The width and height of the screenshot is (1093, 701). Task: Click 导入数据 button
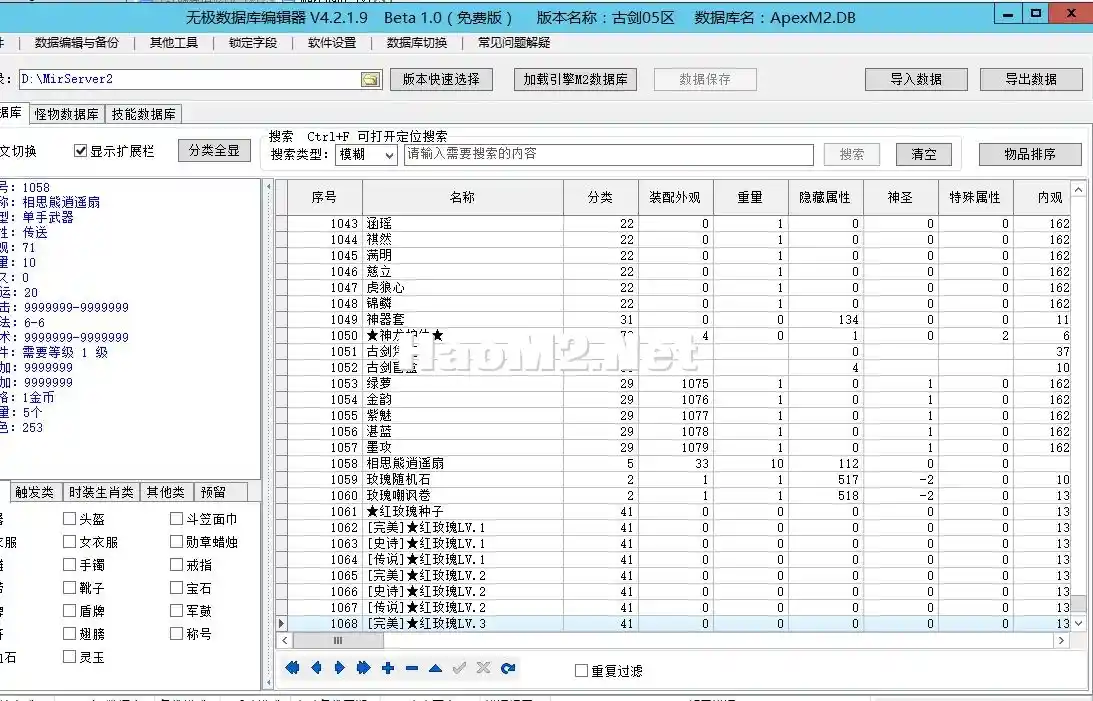coord(916,79)
